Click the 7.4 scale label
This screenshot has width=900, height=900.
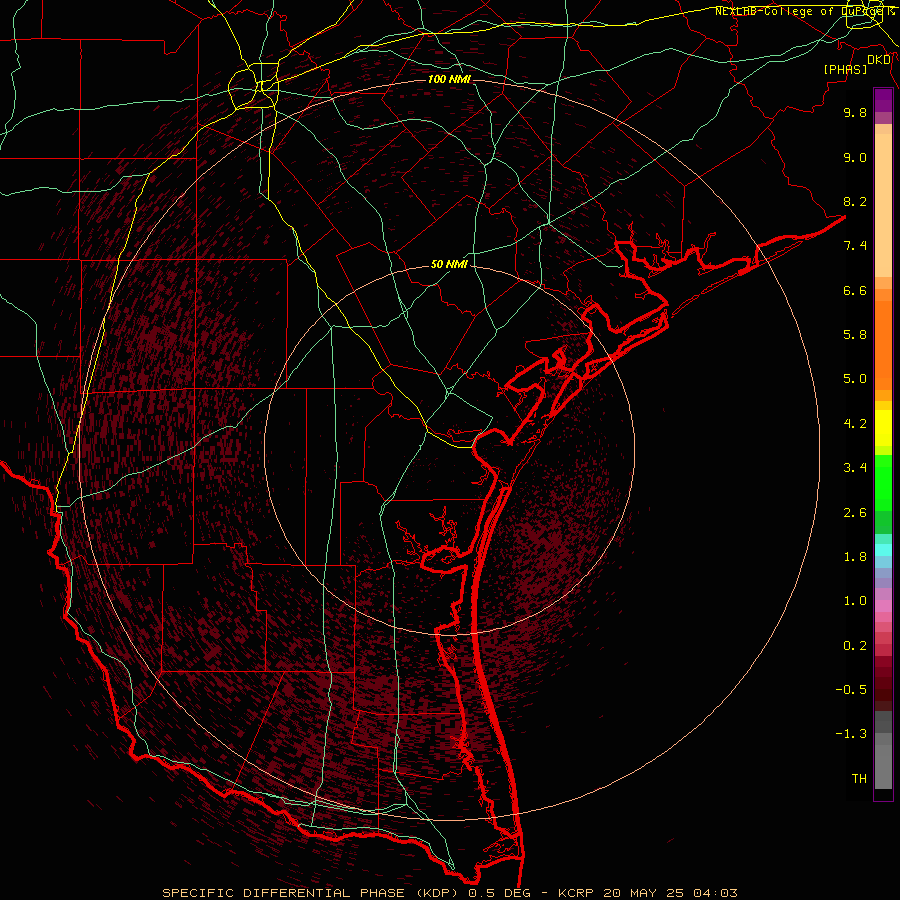855,246
